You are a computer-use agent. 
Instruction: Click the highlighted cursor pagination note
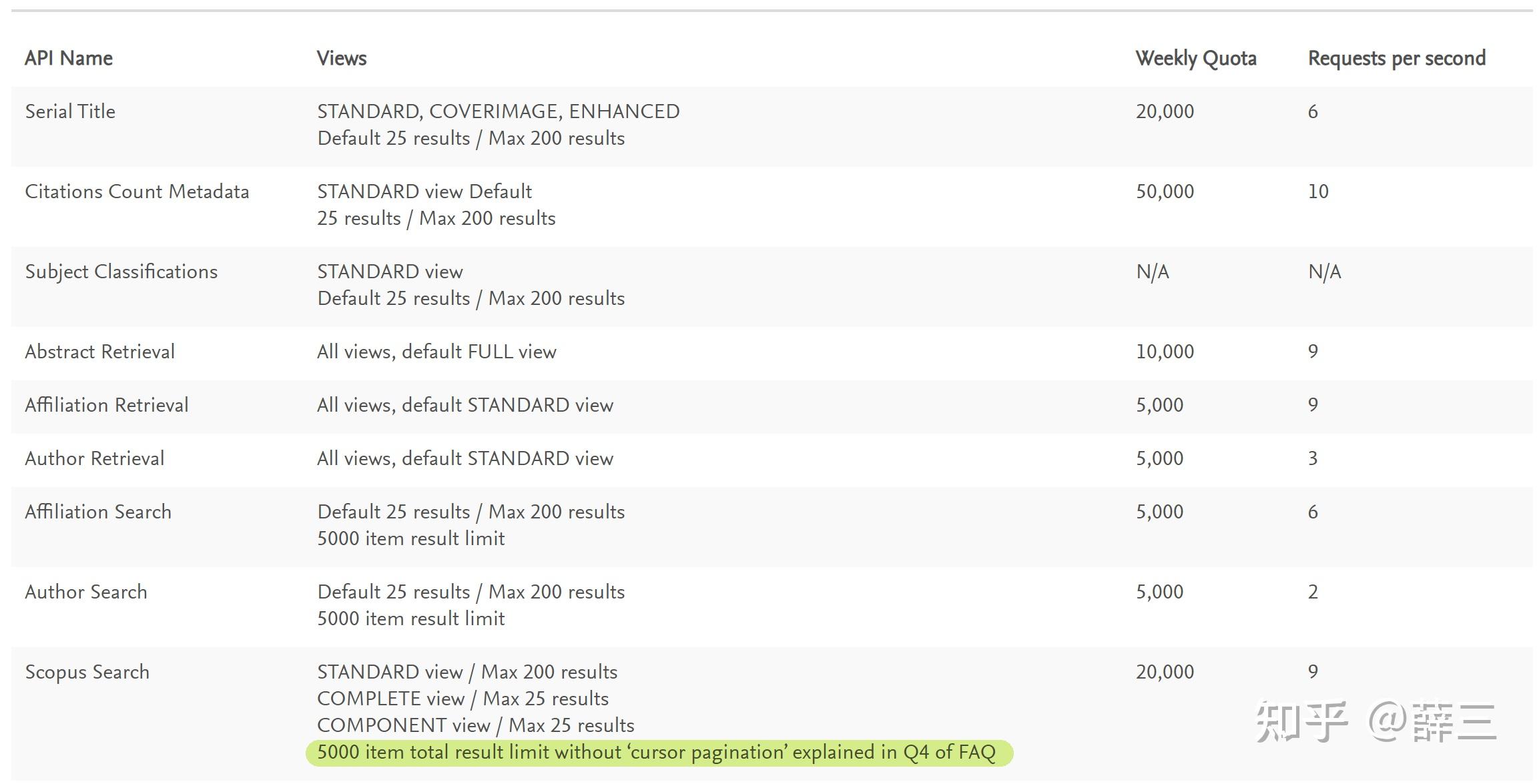(659, 753)
